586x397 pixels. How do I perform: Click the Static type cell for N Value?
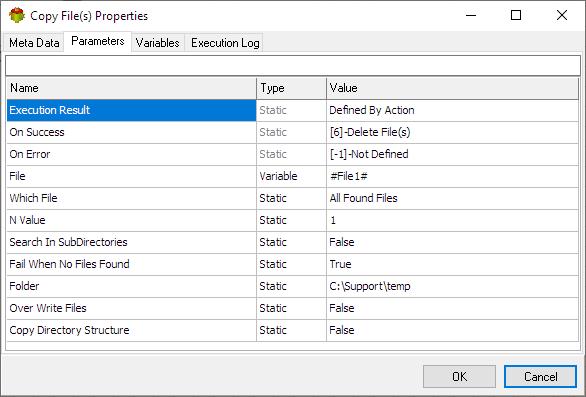292,220
